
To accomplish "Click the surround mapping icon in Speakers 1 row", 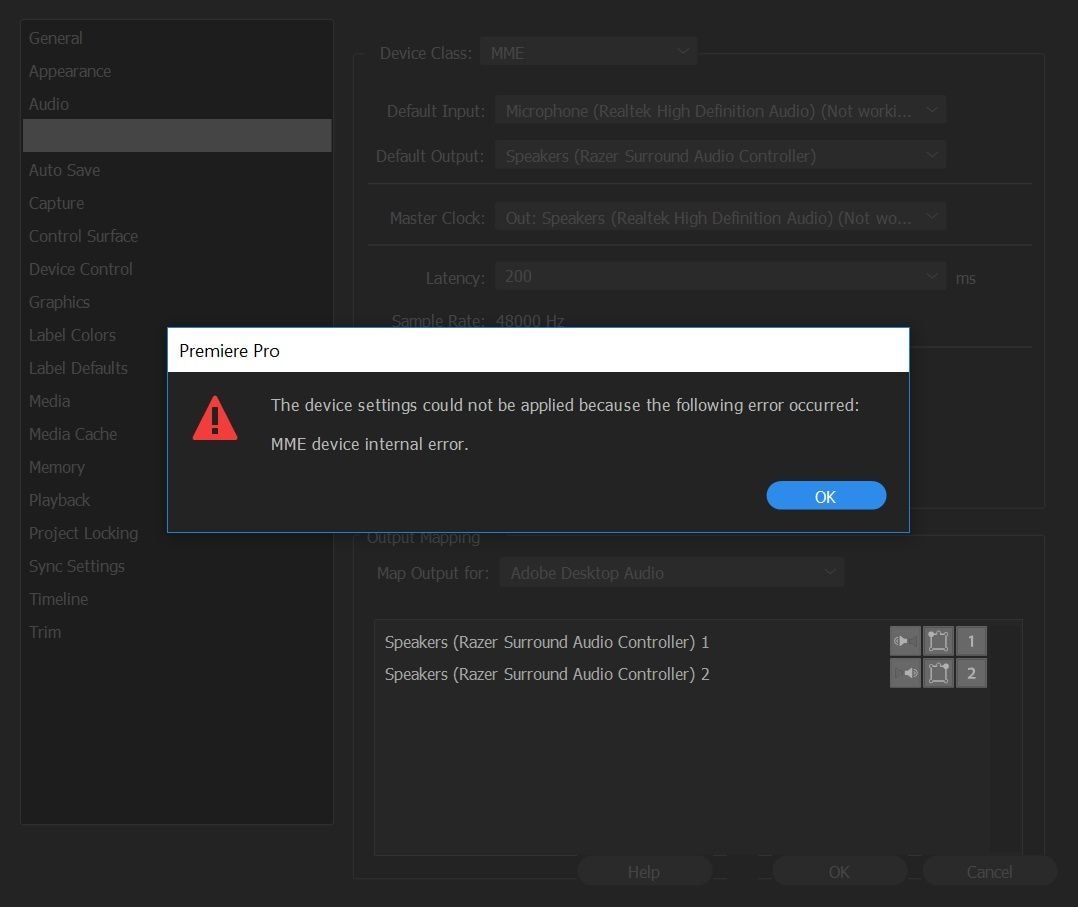I will [x=938, y=641].
